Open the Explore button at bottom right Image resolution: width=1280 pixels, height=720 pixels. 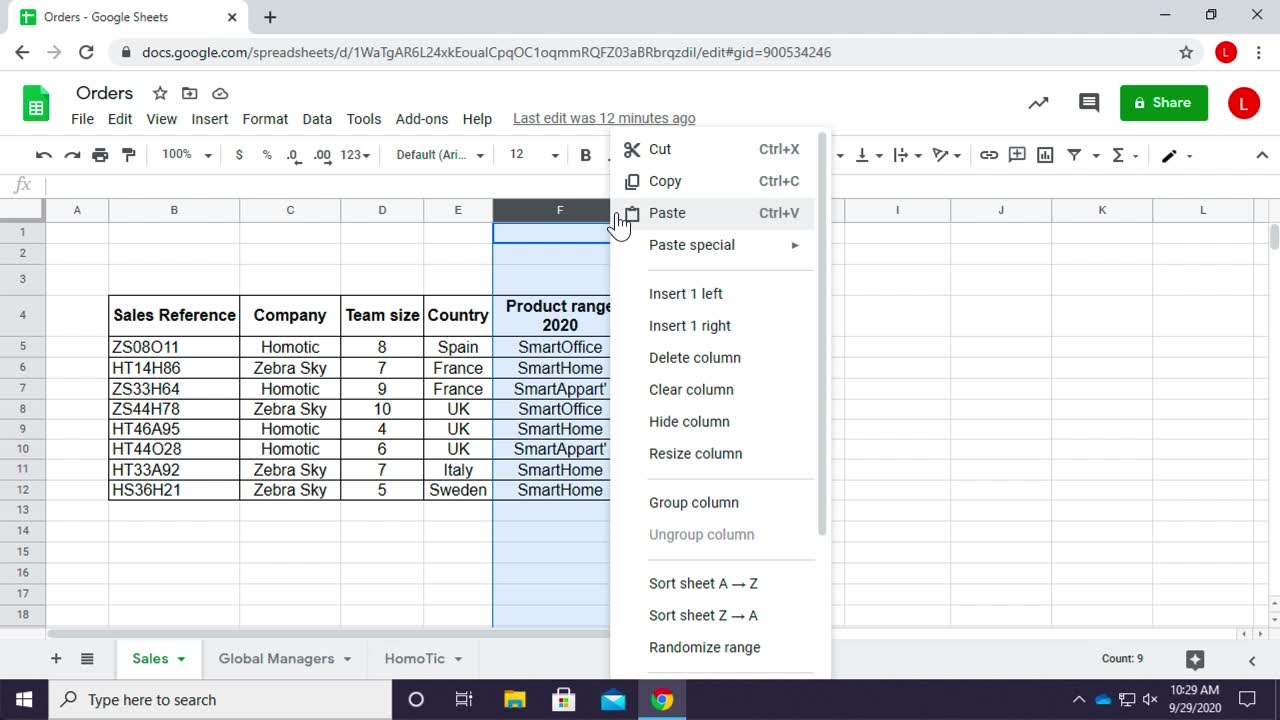(1194, 659)
